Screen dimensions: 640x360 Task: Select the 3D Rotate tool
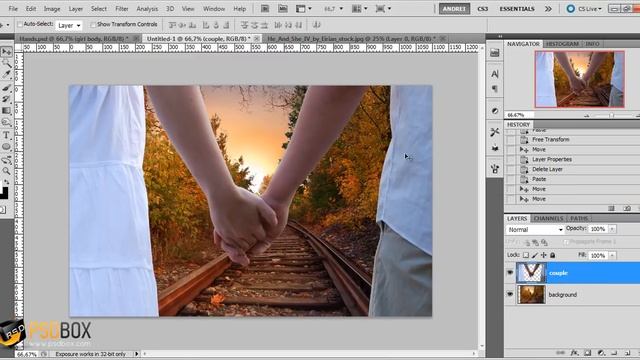click(x=6, y=160)
